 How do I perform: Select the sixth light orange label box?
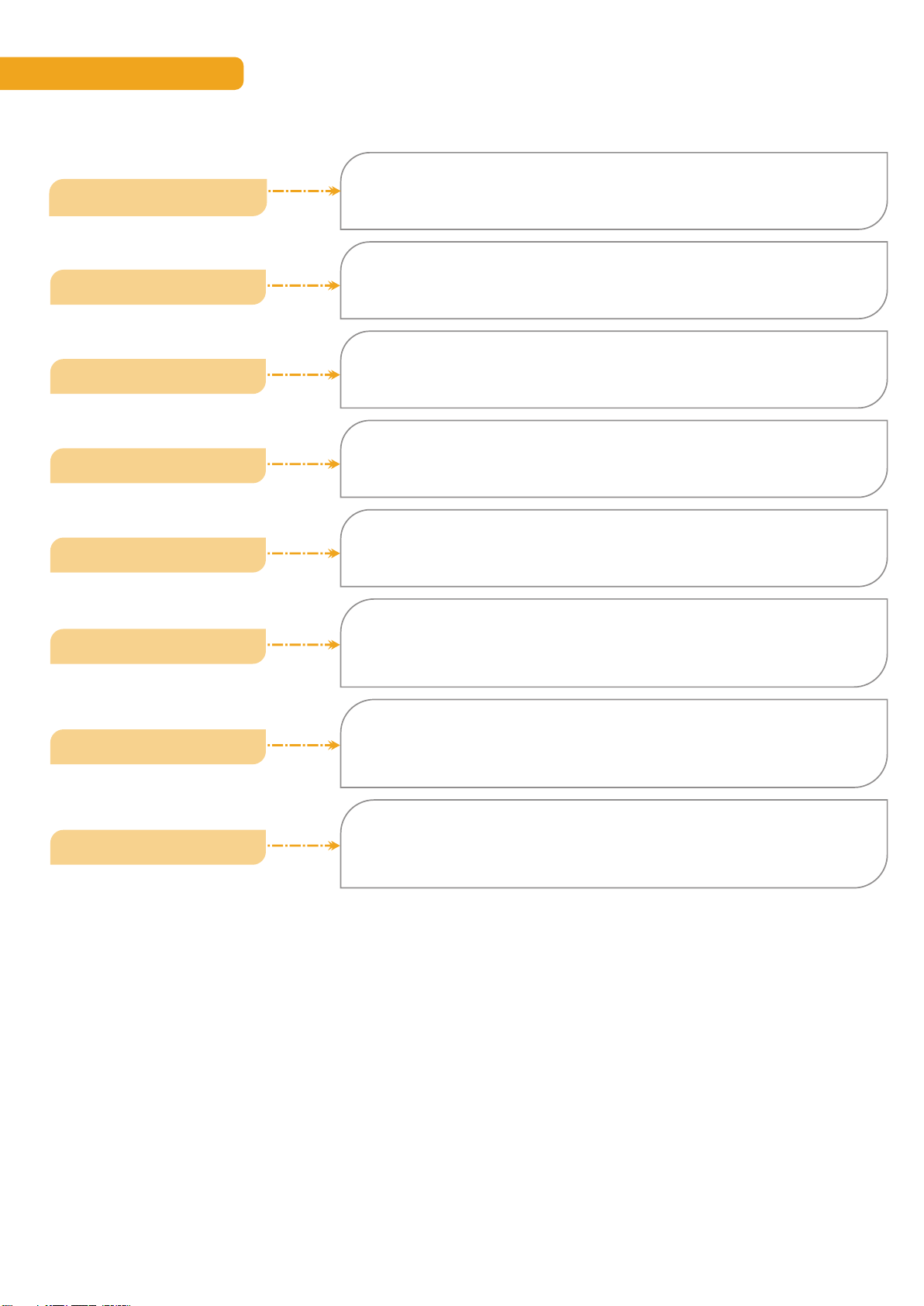click(158, 646)
